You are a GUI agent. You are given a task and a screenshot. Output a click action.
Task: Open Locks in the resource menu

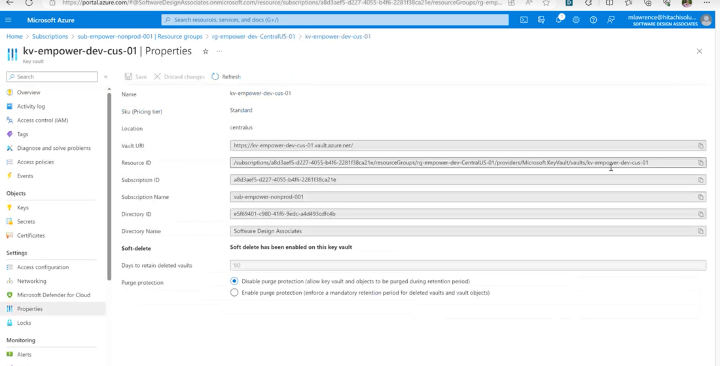pyautogui.click(x=24, y=323)
